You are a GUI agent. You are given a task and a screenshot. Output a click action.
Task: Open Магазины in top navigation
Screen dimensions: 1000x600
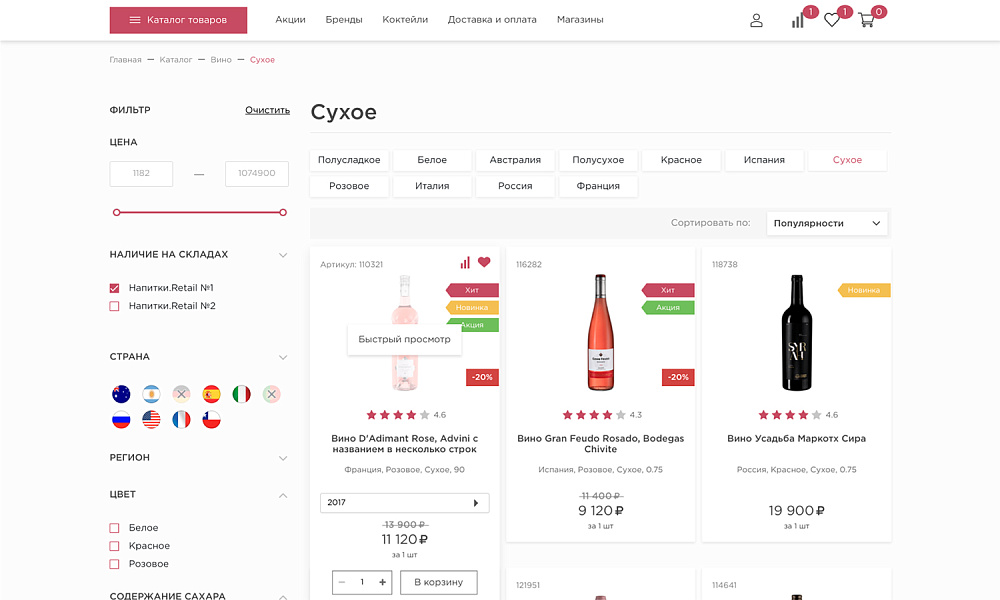[580, 20]
